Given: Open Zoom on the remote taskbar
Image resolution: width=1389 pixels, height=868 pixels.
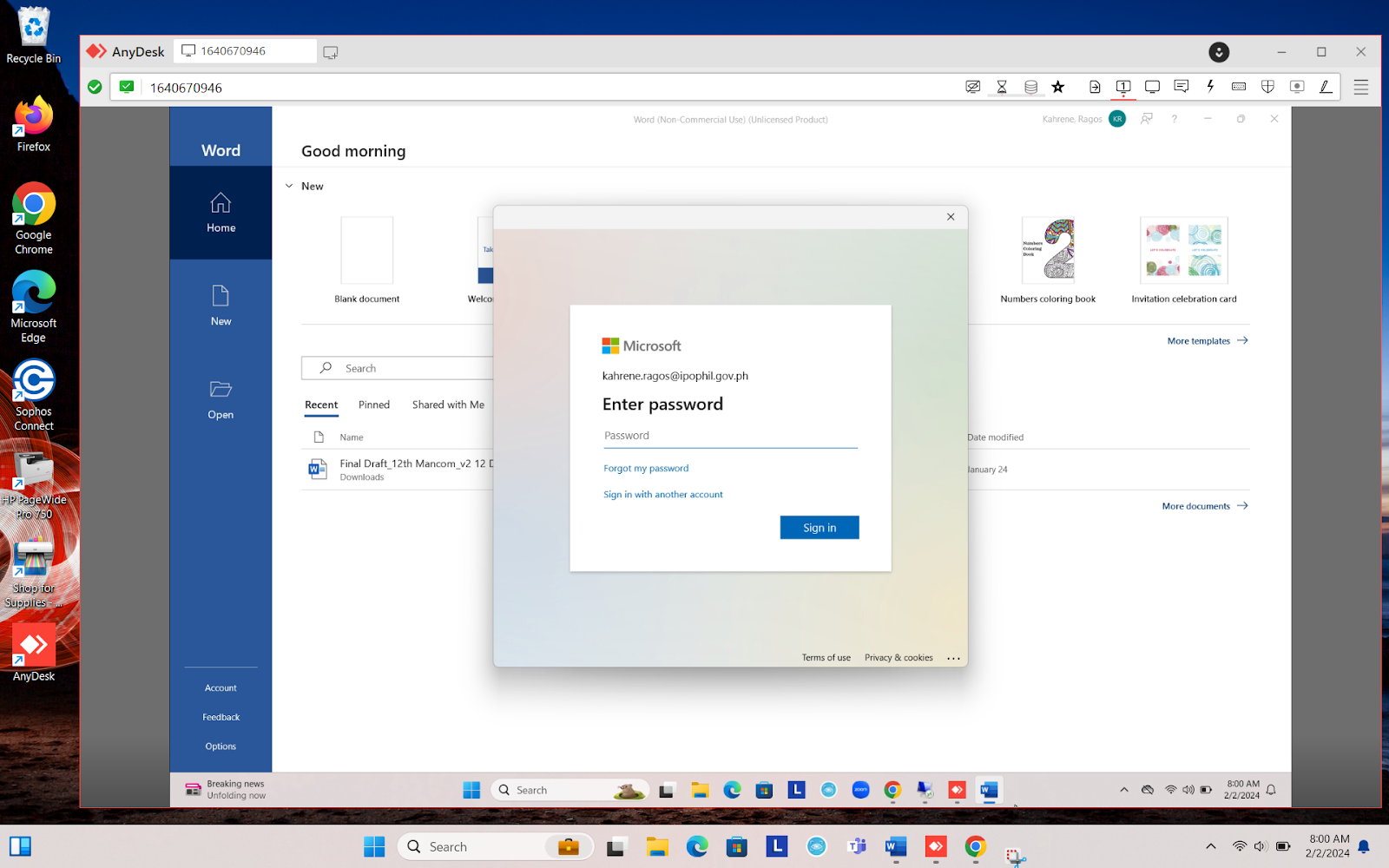Looking at the screenshot, I should click(x=860, y=790).
